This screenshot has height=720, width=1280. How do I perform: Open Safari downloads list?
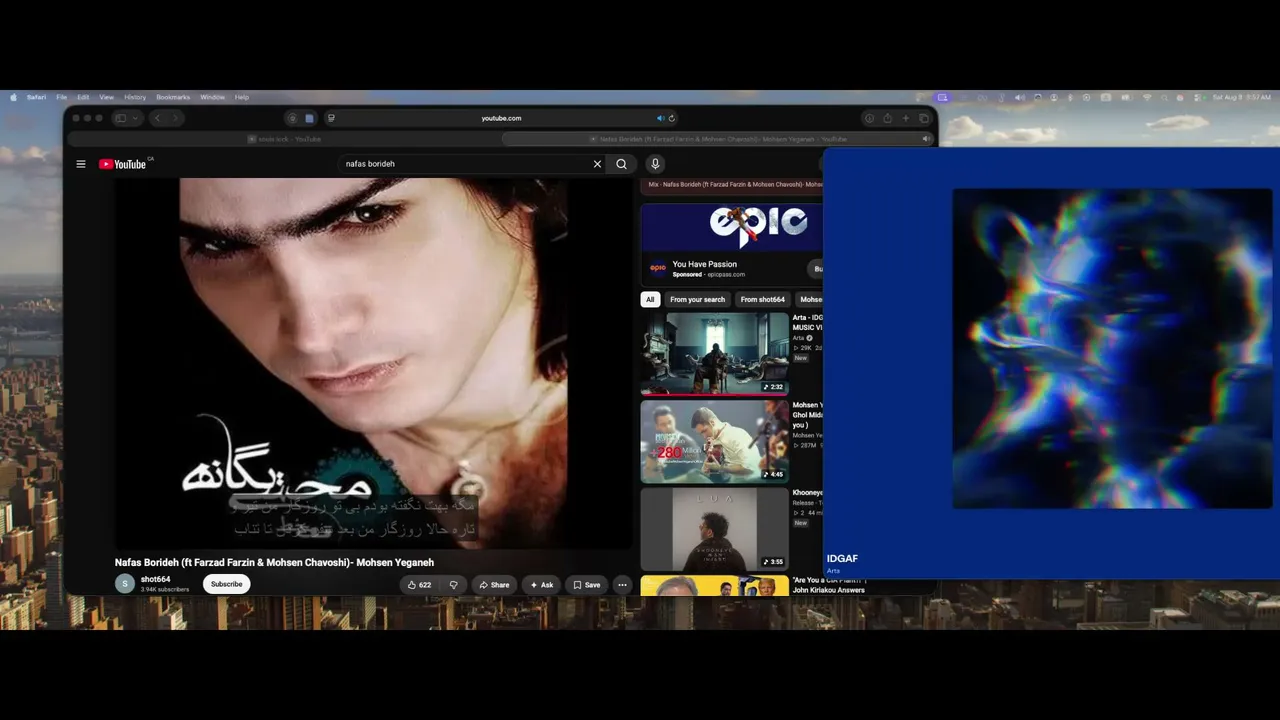pos(869,118)
